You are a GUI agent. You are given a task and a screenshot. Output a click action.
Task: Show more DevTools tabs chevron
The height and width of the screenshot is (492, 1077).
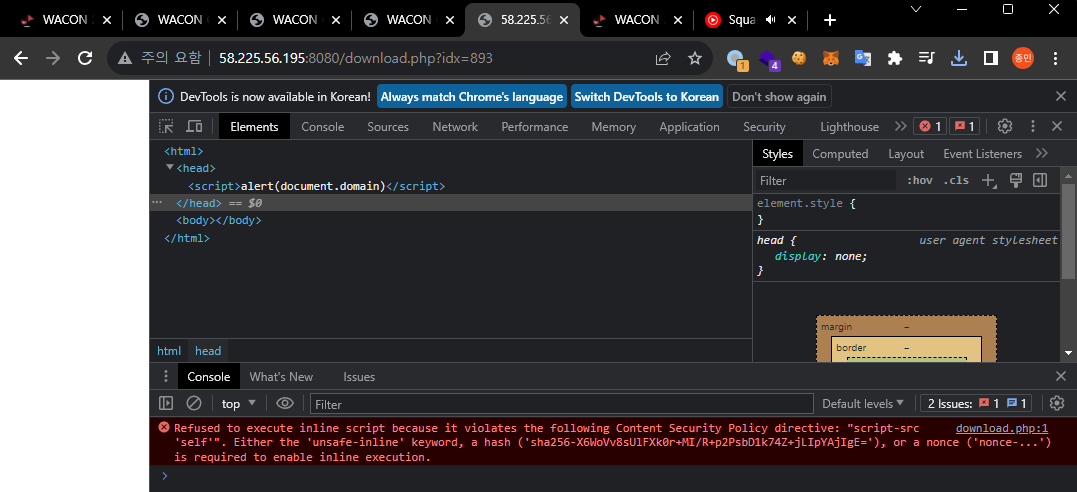coord(900,126)
